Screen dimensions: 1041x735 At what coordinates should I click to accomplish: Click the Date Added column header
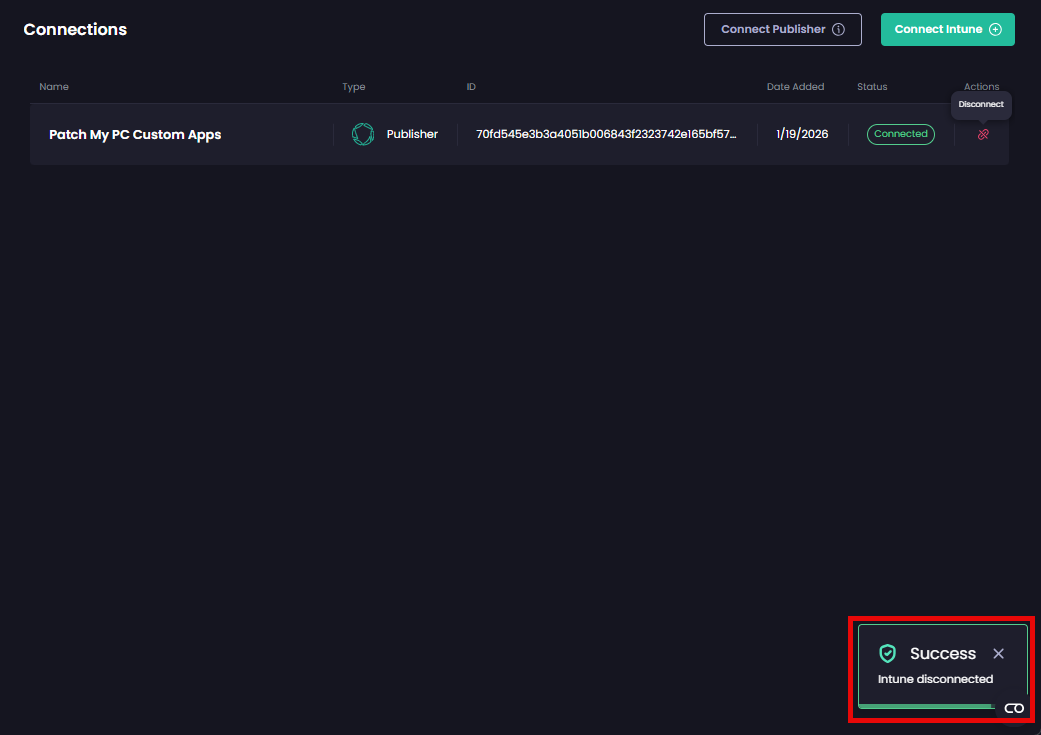[x=795, y=86]
